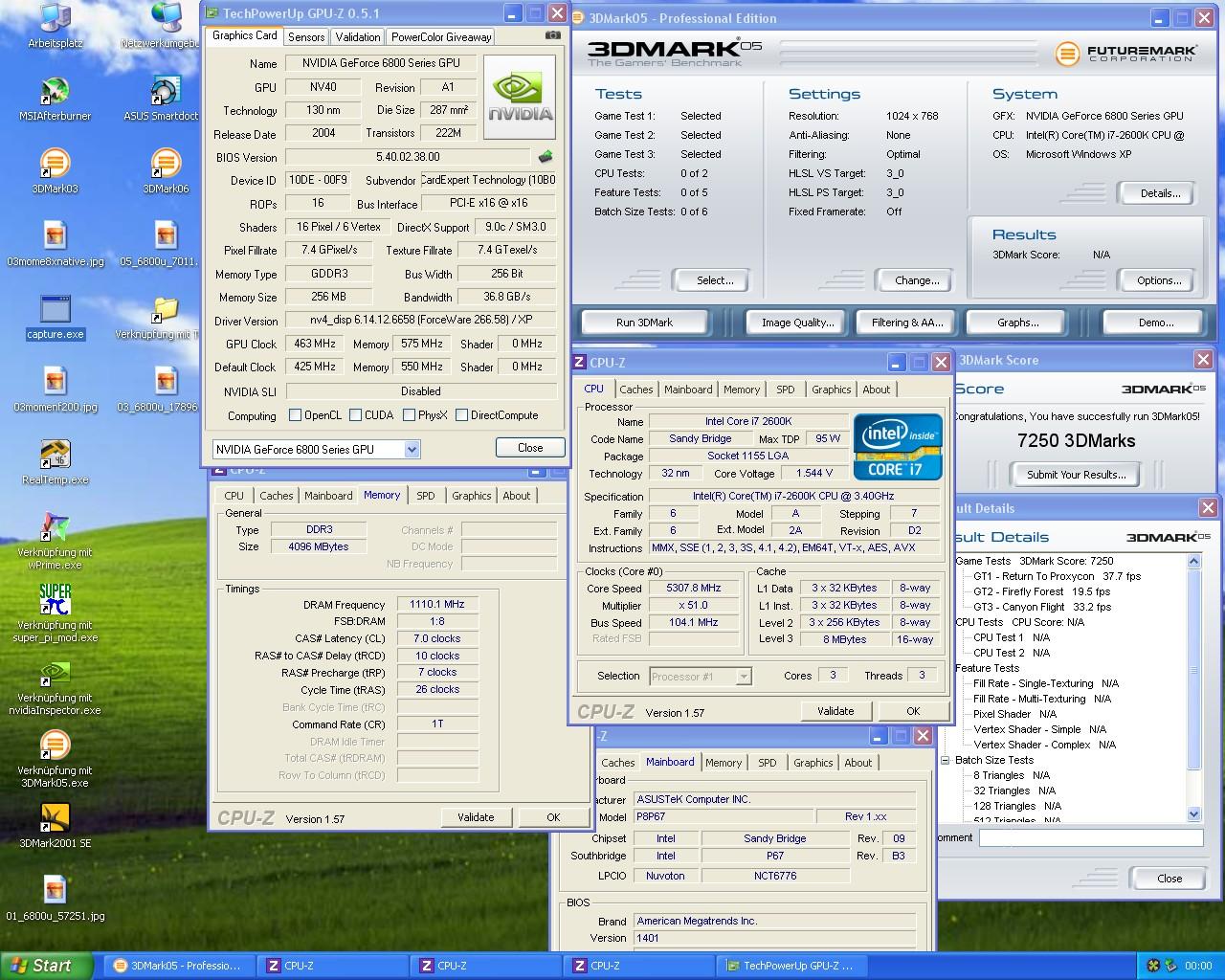The width and height of the screenshot is (1225, 980).
Task: Enable the OpenCL checkbox in GPU-Z
Action: [296, 415]
